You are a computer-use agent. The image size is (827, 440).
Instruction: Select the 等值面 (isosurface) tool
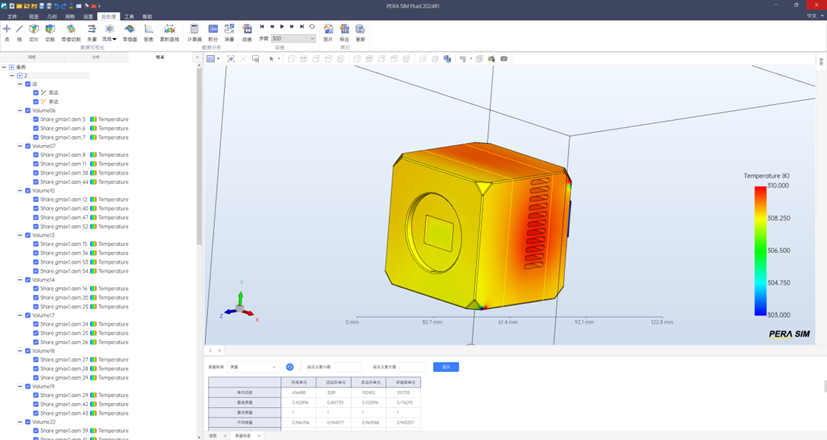click(x=129, y=31)
